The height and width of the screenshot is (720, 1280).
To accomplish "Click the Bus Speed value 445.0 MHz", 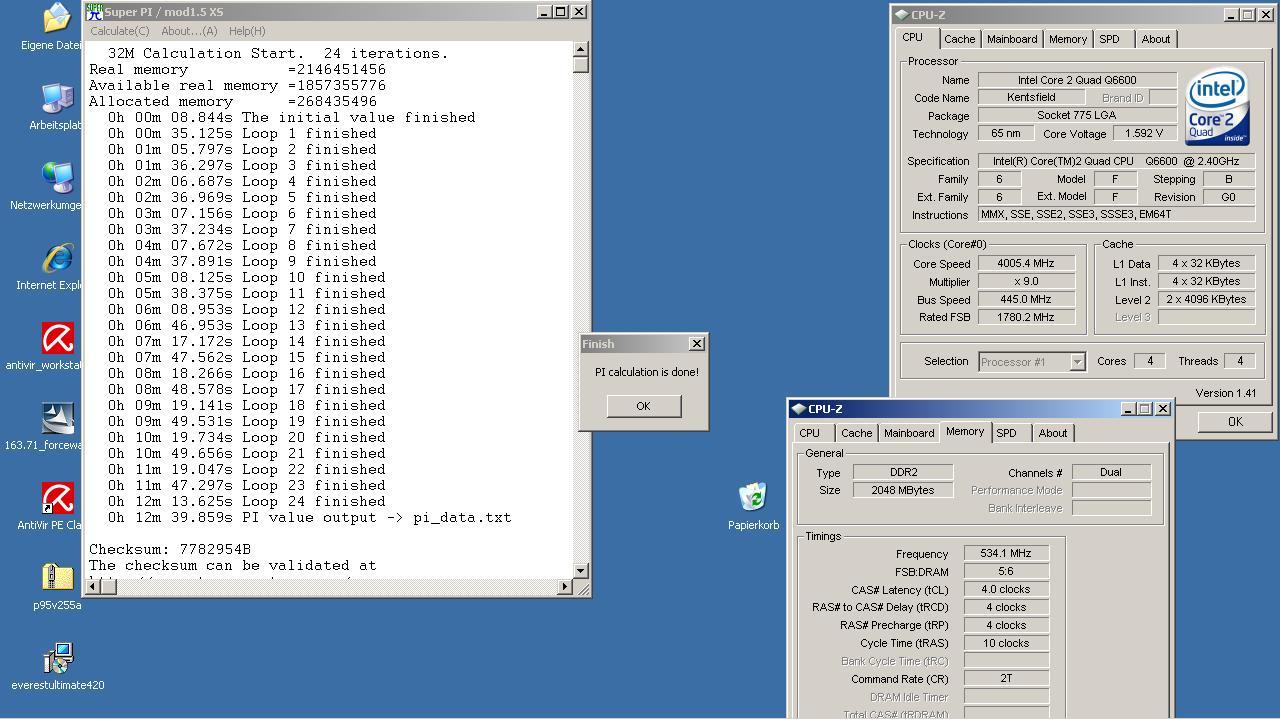I will click(1025, 300).
